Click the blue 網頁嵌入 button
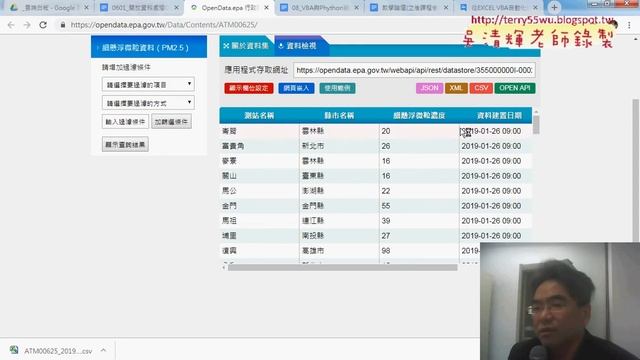This screenshot has height=360, width=640. [296, 88]
